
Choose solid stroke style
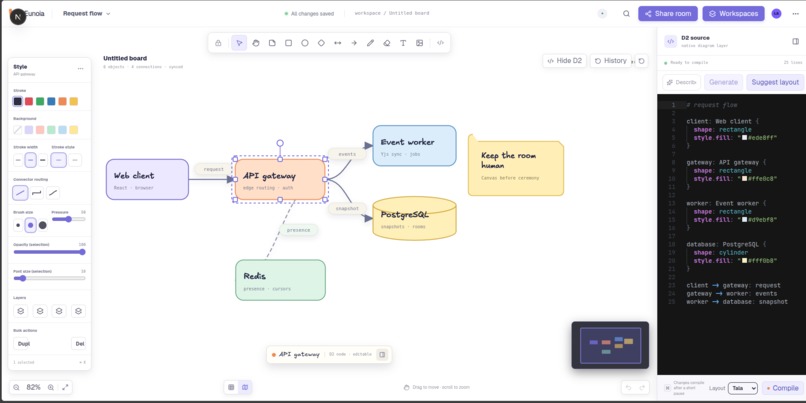pos(59,160)
